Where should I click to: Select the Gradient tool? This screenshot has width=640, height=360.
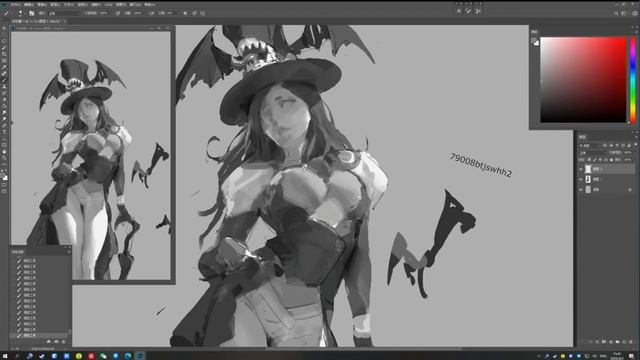click(4, 106)
